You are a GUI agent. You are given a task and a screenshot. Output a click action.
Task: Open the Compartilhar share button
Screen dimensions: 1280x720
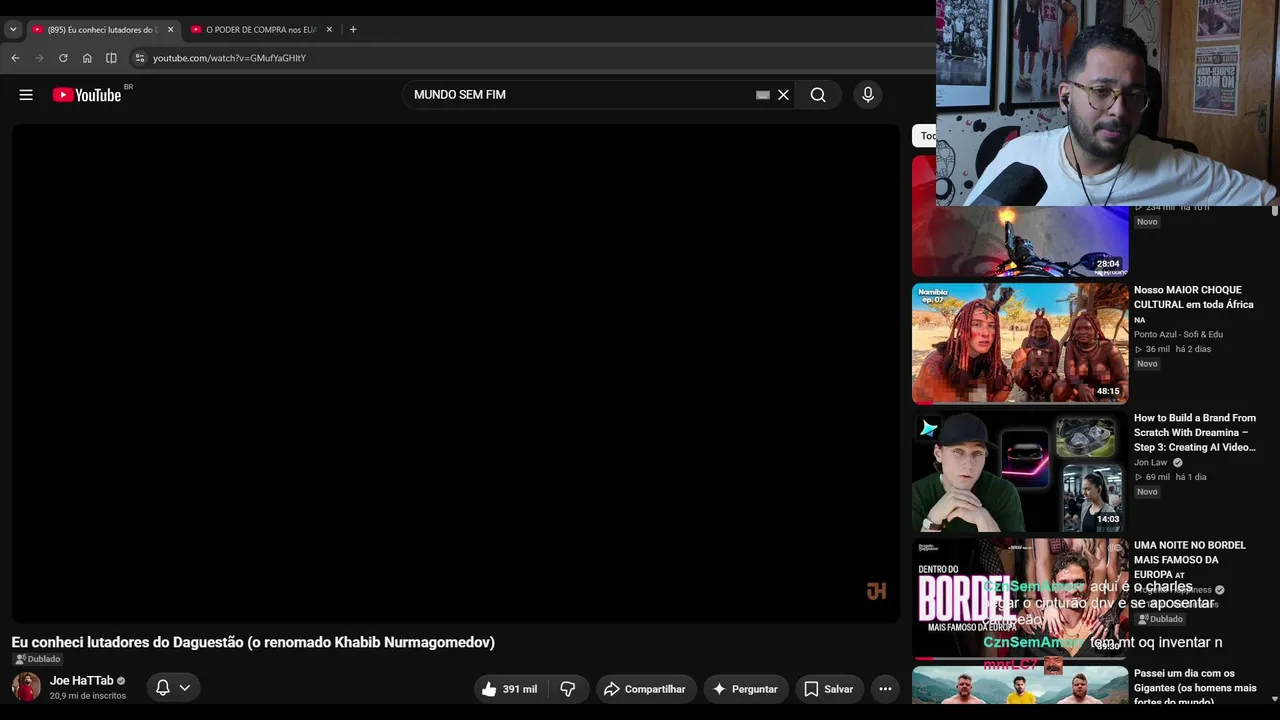(x=645, y=689)
